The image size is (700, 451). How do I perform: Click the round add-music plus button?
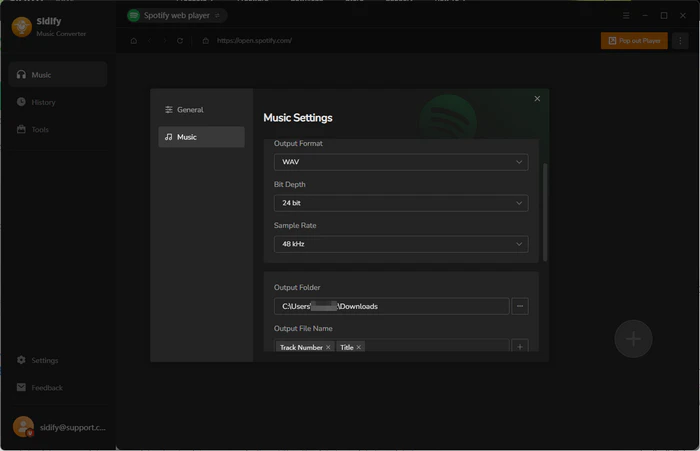click(633, 339)
